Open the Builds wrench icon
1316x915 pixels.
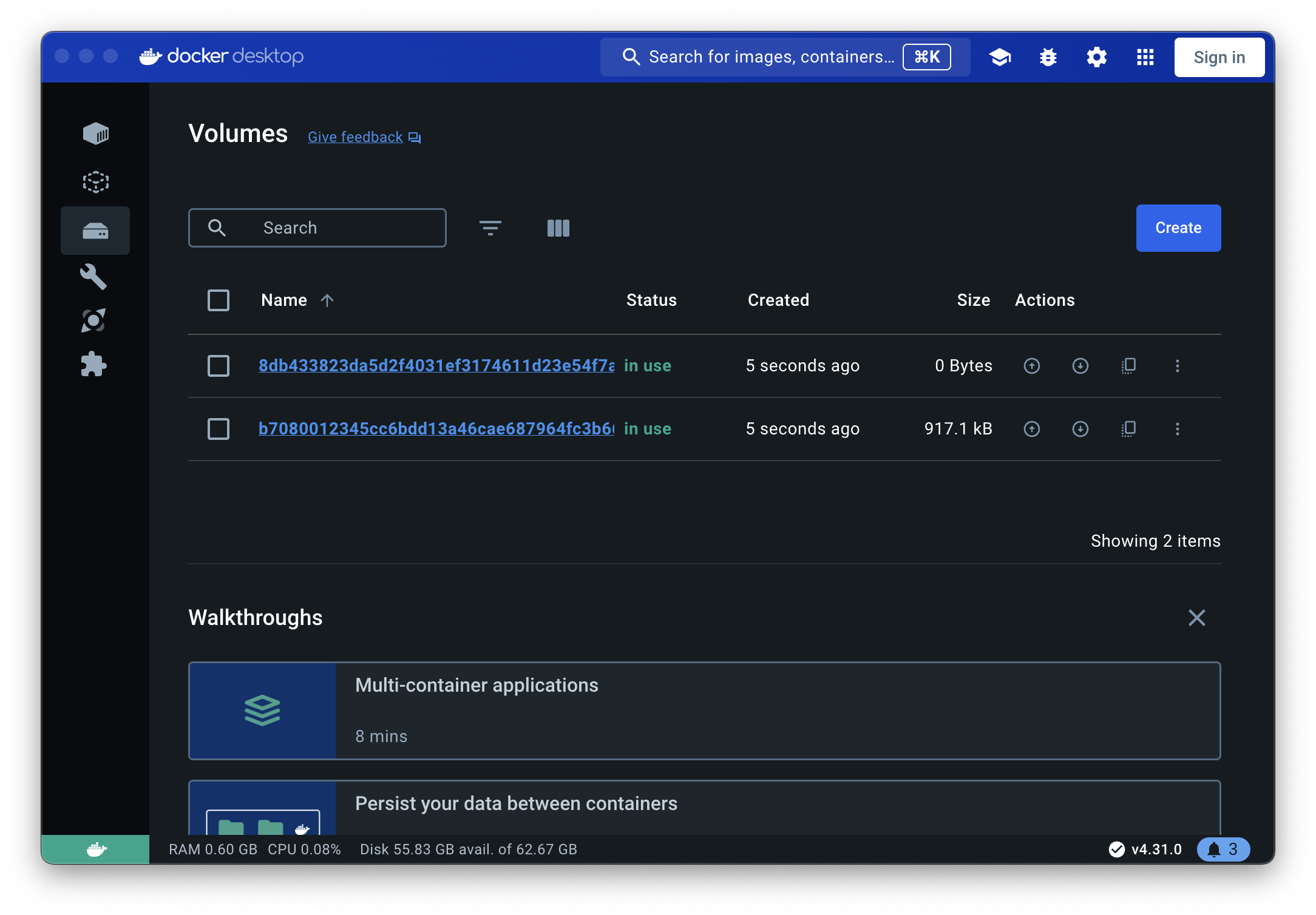click(93, 277)
